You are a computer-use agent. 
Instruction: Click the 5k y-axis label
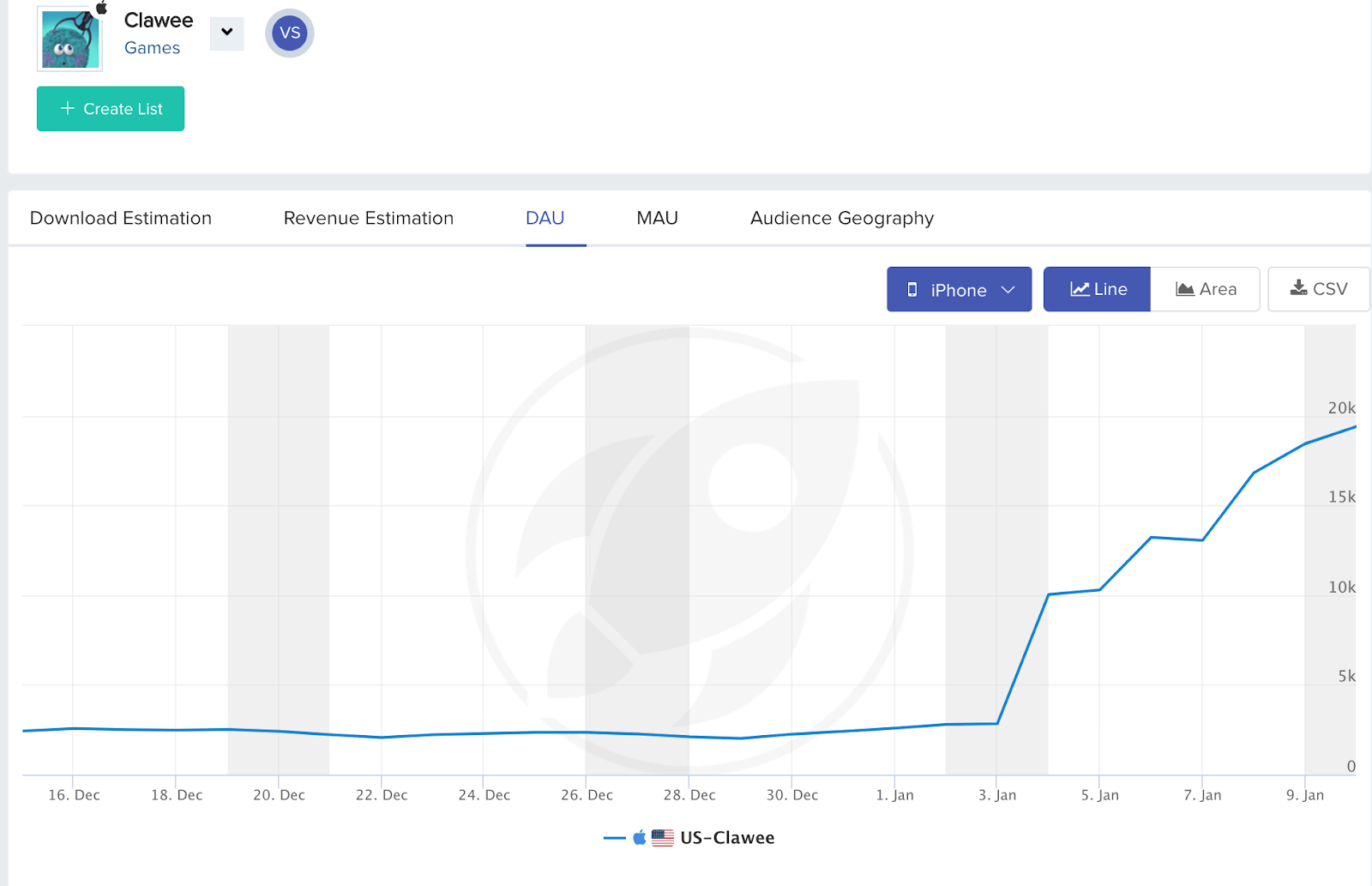1347,677
